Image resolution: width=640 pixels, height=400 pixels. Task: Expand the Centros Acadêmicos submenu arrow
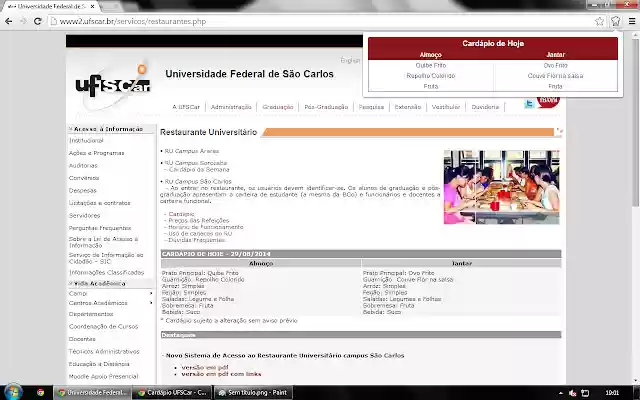151,303
